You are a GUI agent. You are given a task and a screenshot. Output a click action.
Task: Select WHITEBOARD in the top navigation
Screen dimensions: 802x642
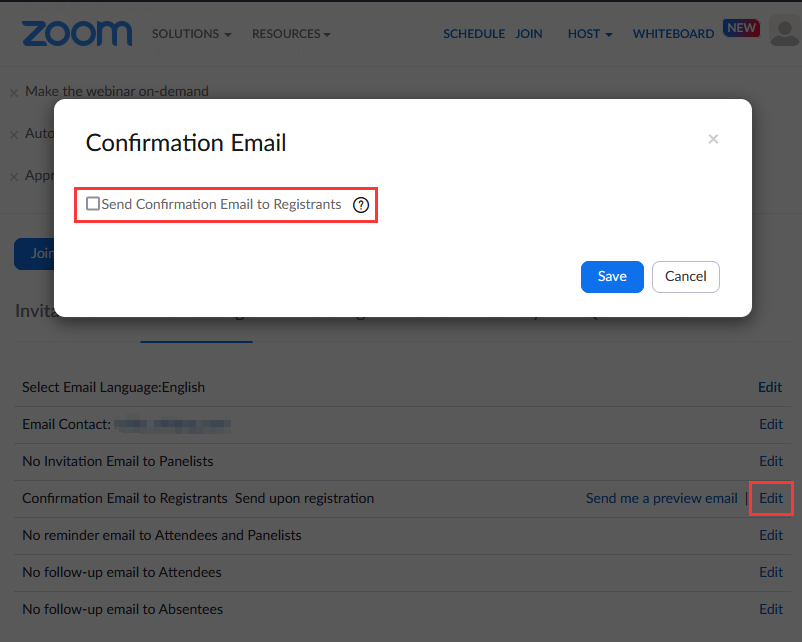673,33
